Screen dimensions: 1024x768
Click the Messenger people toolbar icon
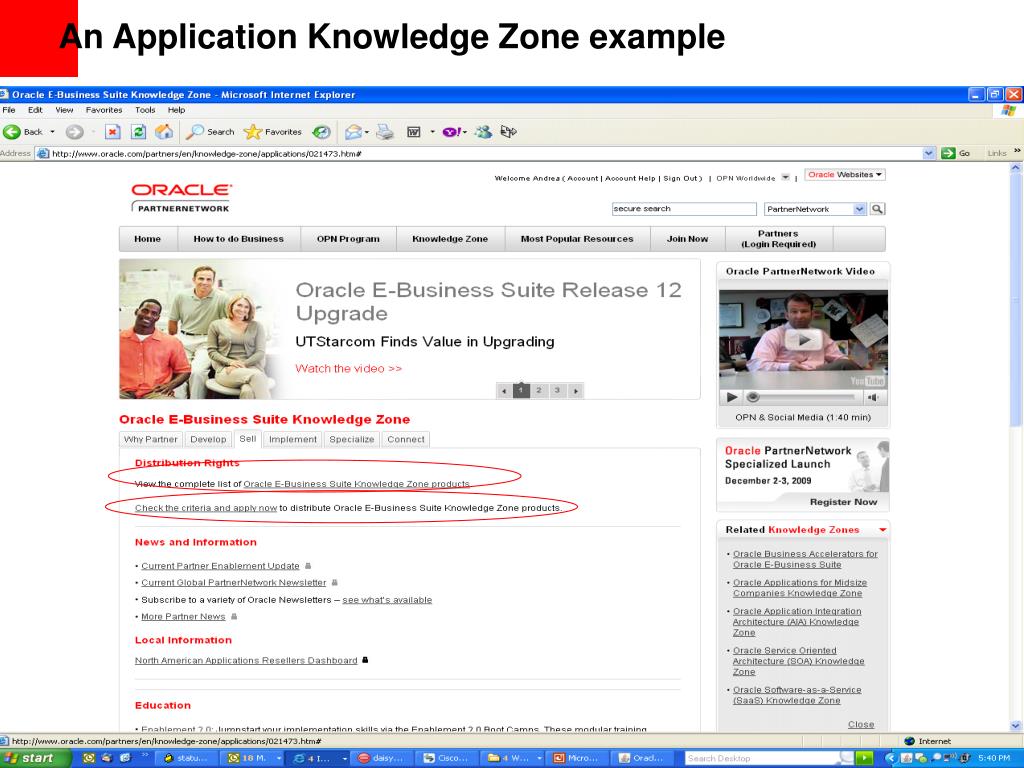click(483, 132)
